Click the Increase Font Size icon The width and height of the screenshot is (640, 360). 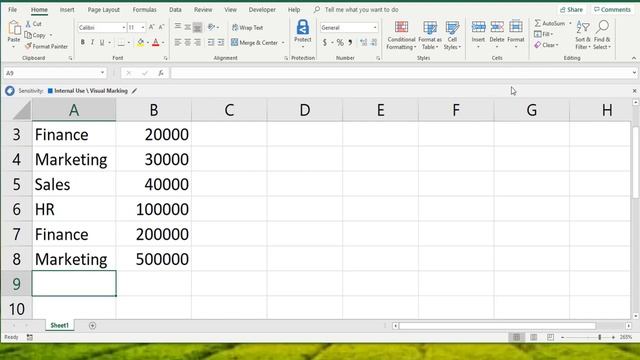(151, 27)
